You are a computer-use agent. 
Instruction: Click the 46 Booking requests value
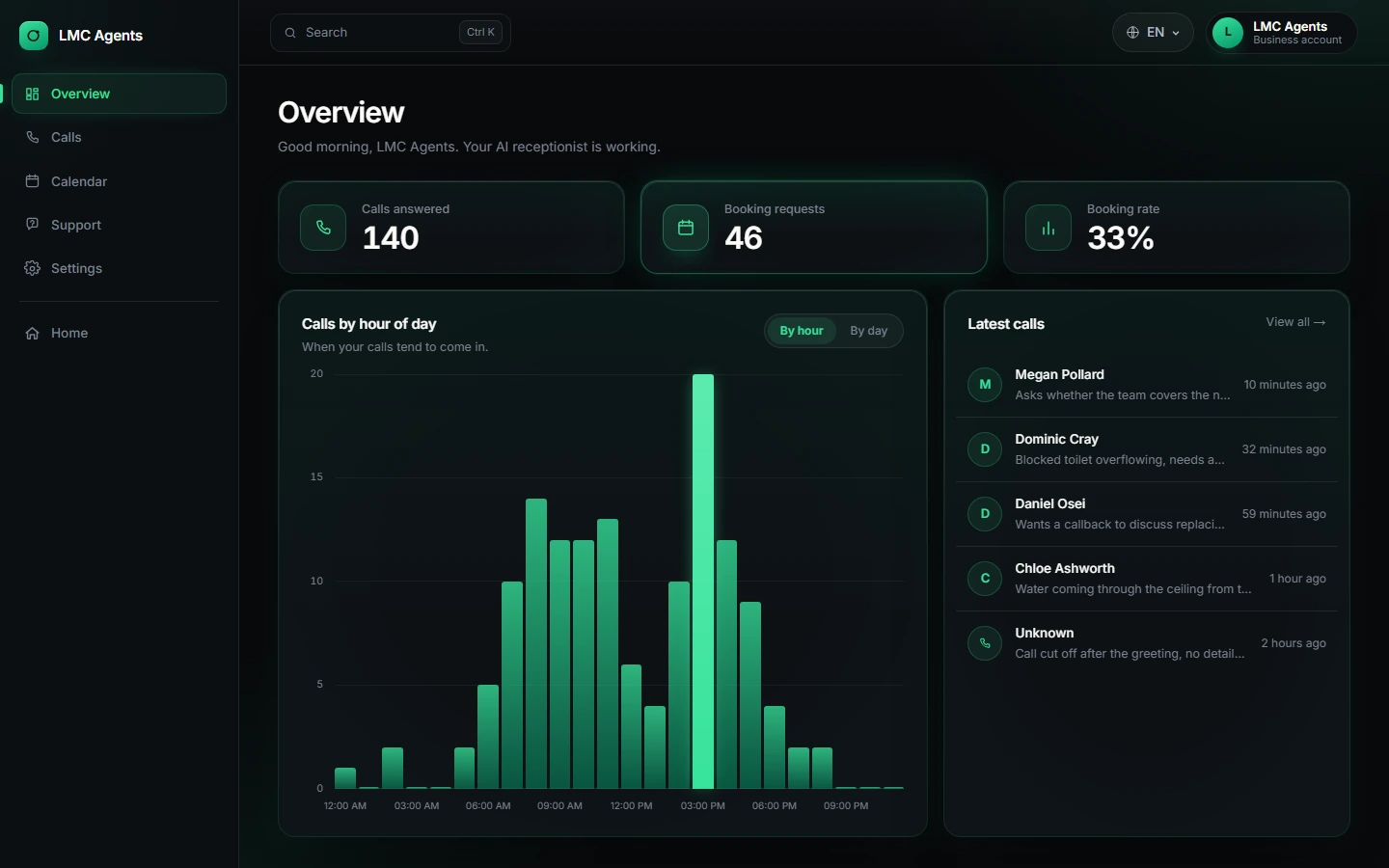pyautogui.click(x=744, y=238)
